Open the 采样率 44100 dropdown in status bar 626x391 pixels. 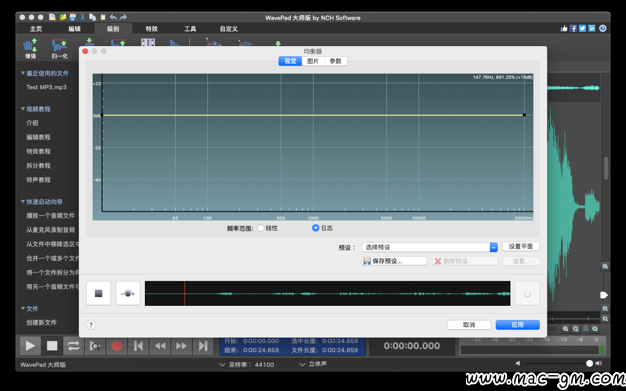click(247, 365)
